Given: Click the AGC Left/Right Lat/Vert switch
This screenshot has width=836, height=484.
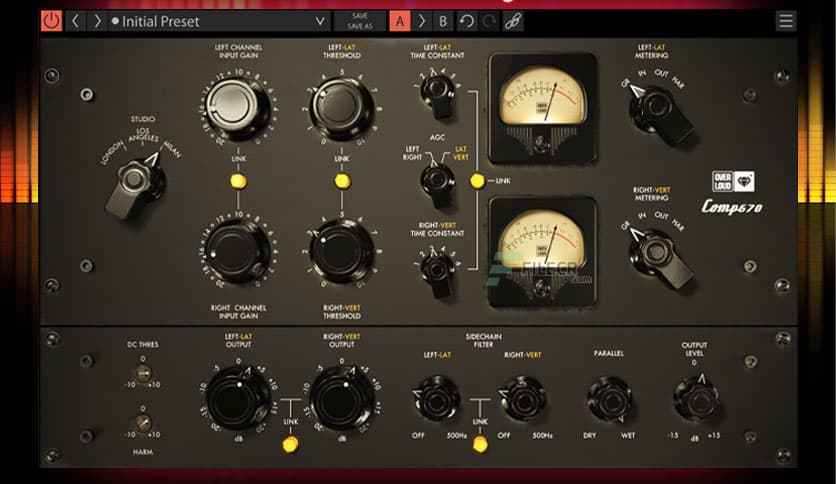Looking at the screenshot, I should pos(438,184).
